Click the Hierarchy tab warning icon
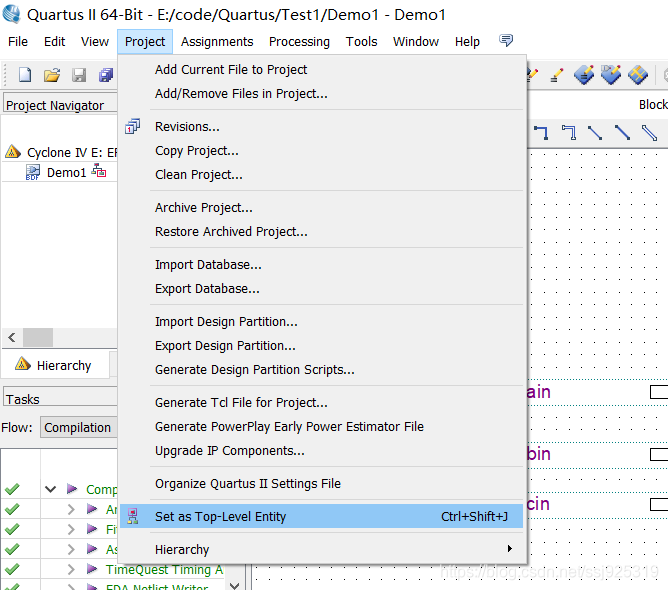 [23, 364]
